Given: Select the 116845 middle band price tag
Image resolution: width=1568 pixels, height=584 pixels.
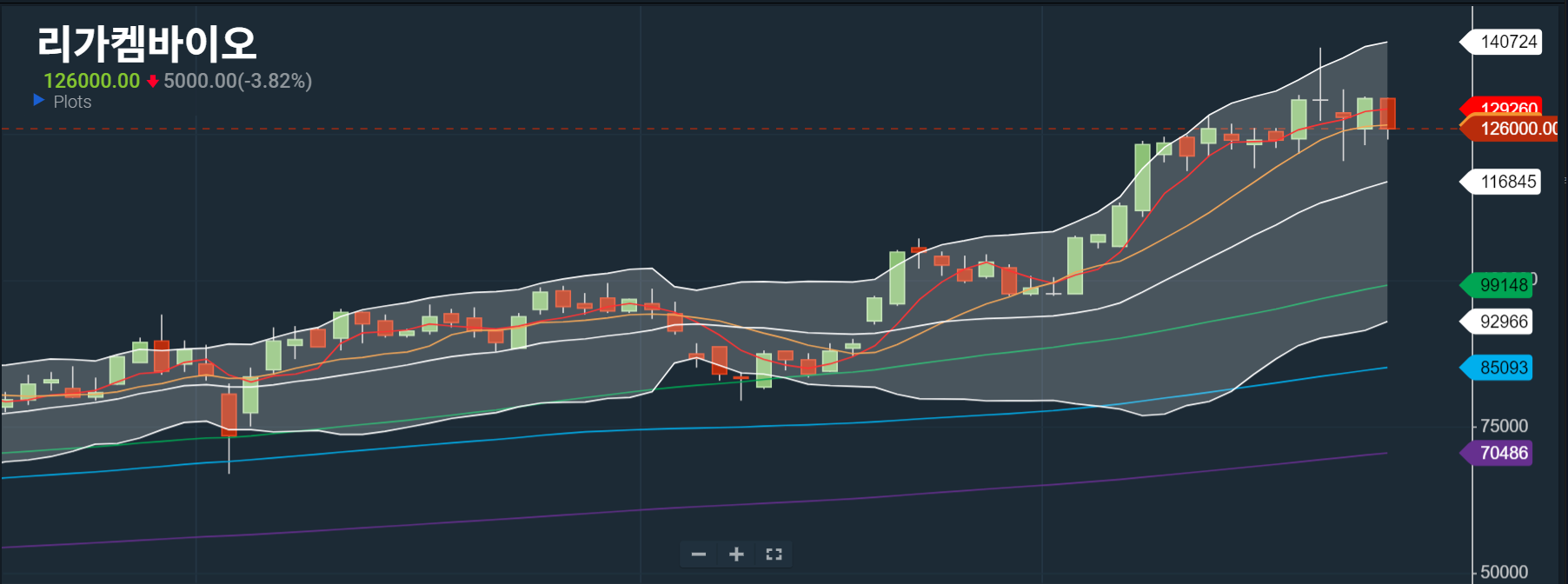Looking at the screenshot, I should (x=1508, y=182).
